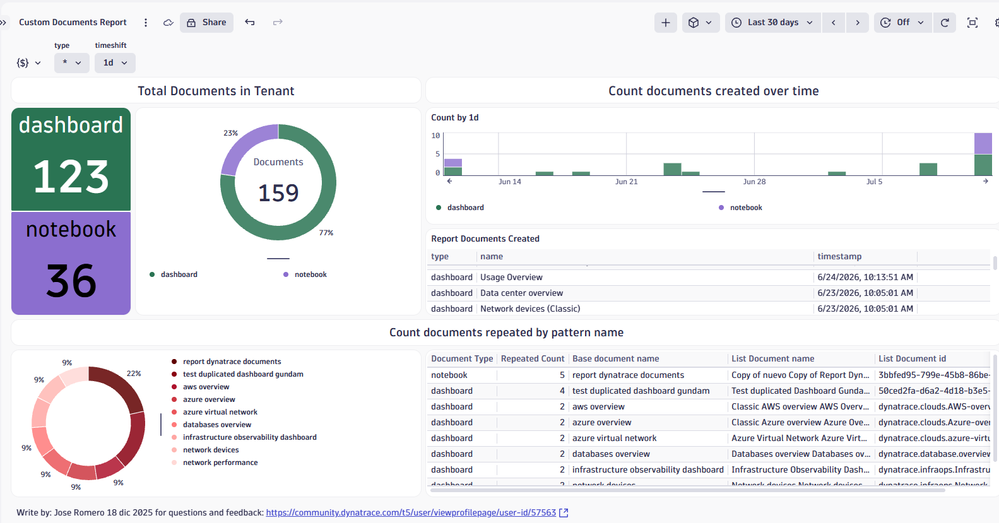
Task: Open the type variable dropdown
Action: pyautogui.click(x=71, y=62)
